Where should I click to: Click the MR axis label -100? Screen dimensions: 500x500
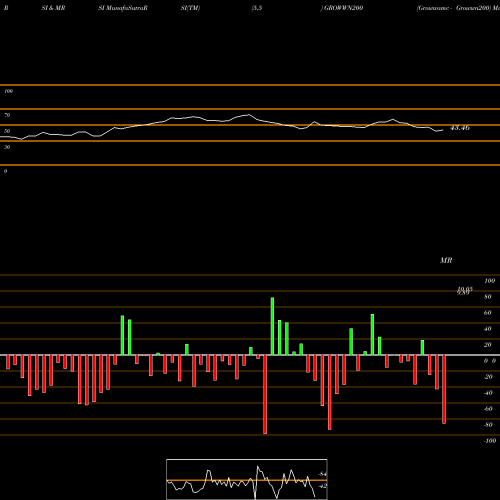point(490,441)
